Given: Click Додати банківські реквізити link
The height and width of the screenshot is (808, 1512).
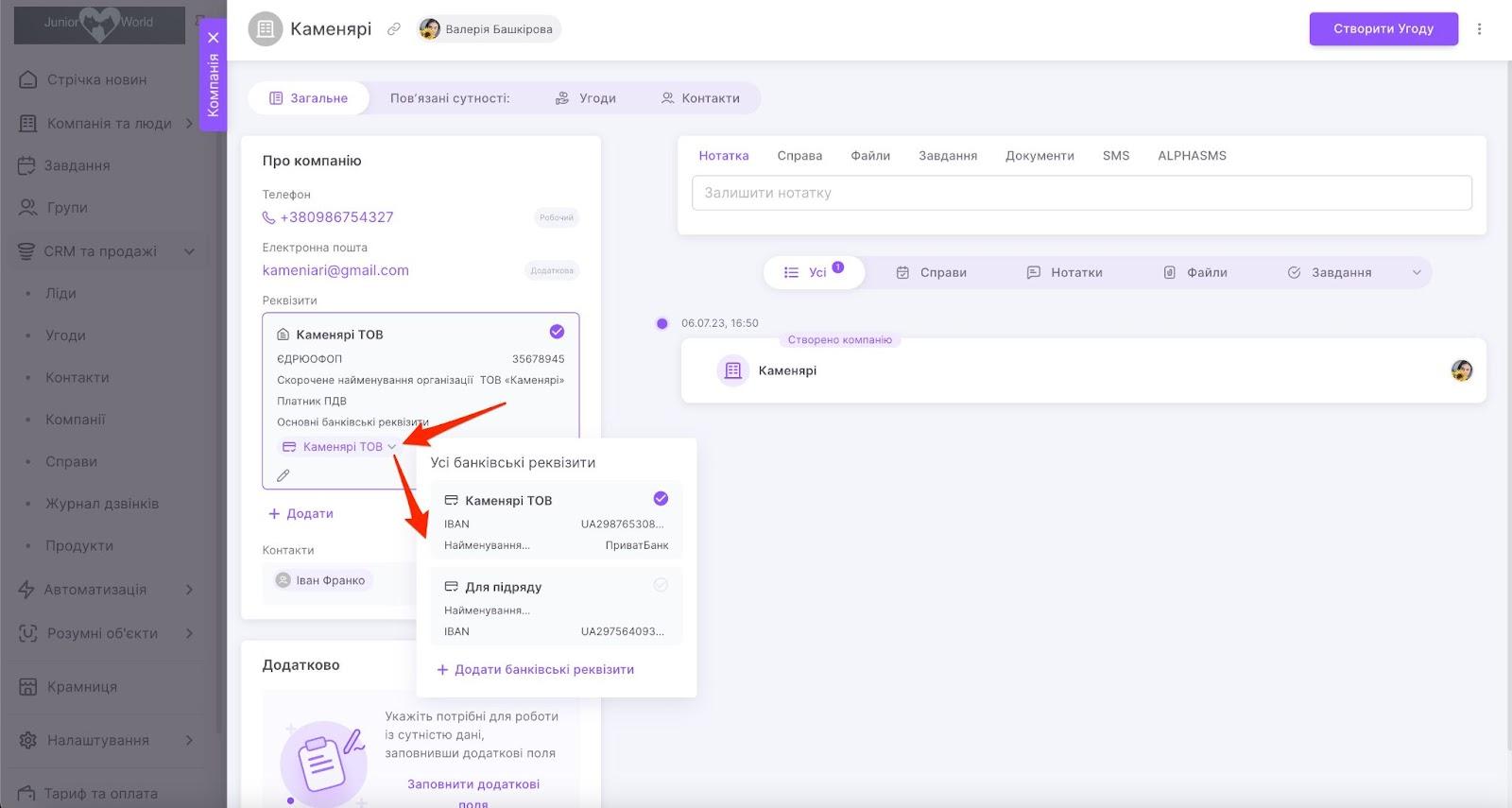Looking at the screenshot, I should click(x=535, y=669).
